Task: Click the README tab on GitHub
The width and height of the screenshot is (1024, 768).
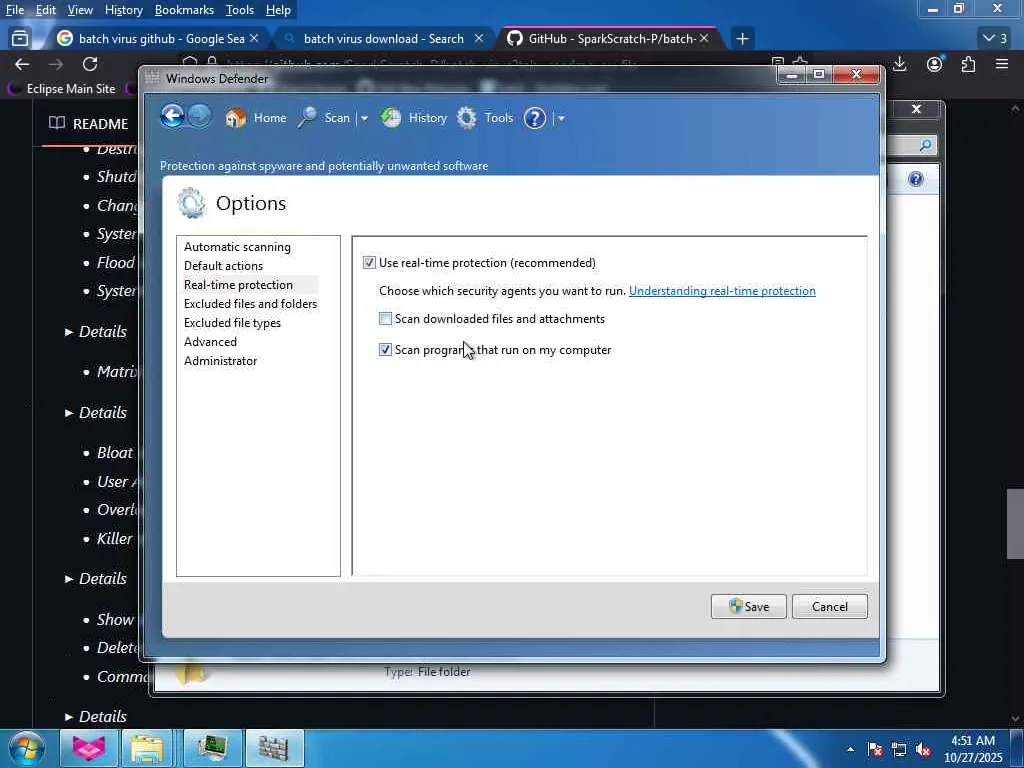Action: (x=89, y=123)
